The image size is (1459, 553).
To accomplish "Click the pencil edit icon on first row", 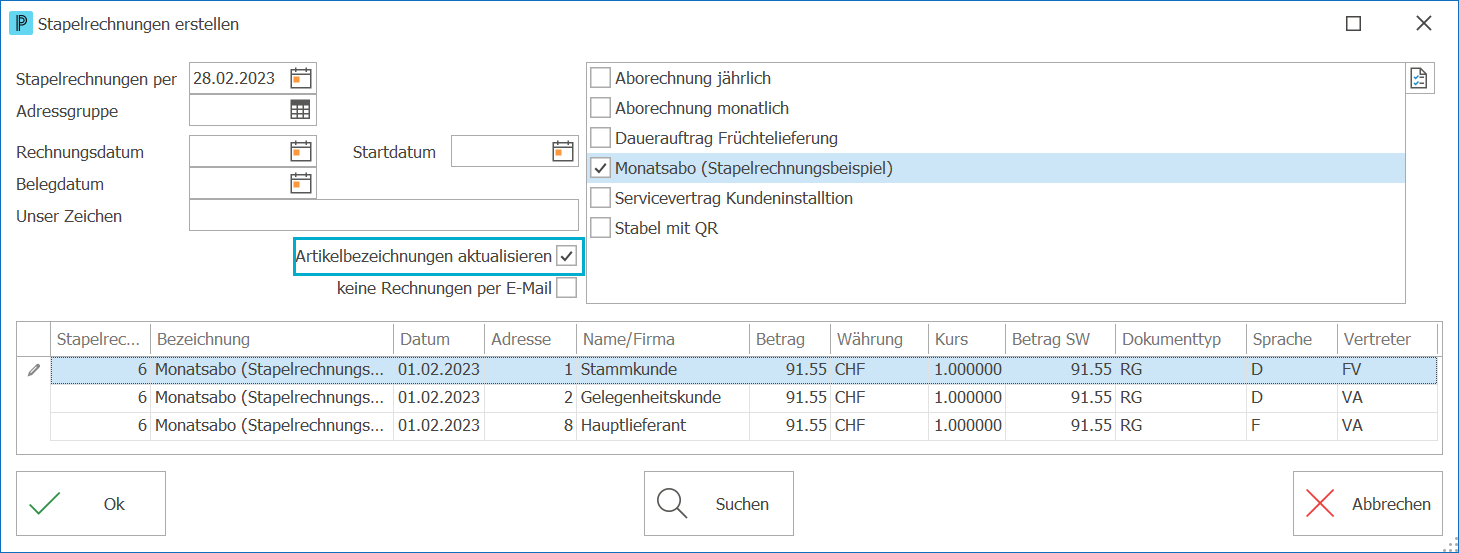I will pos(34,370).
